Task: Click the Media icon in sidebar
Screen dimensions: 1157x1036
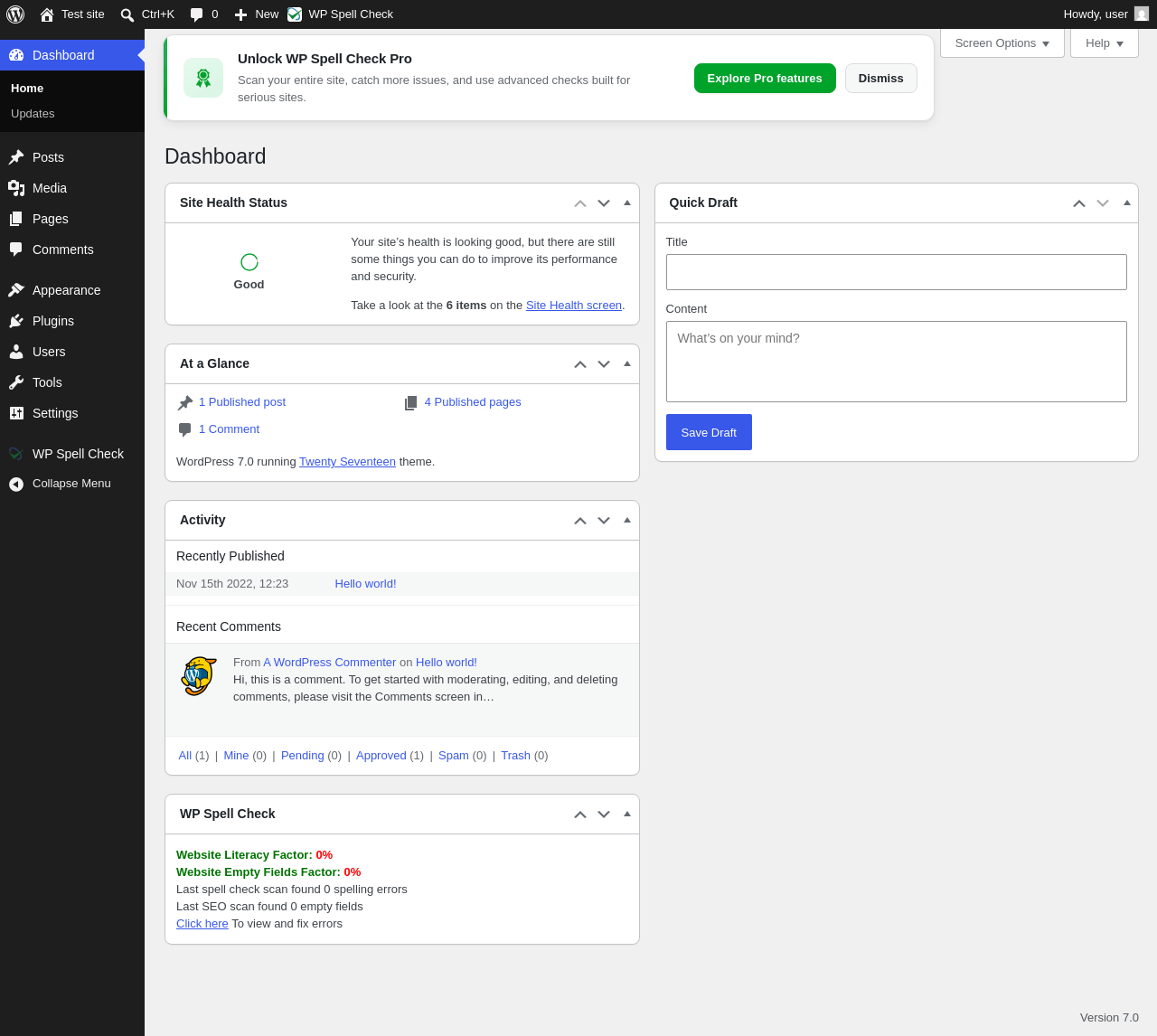Action: pos(16,188)
